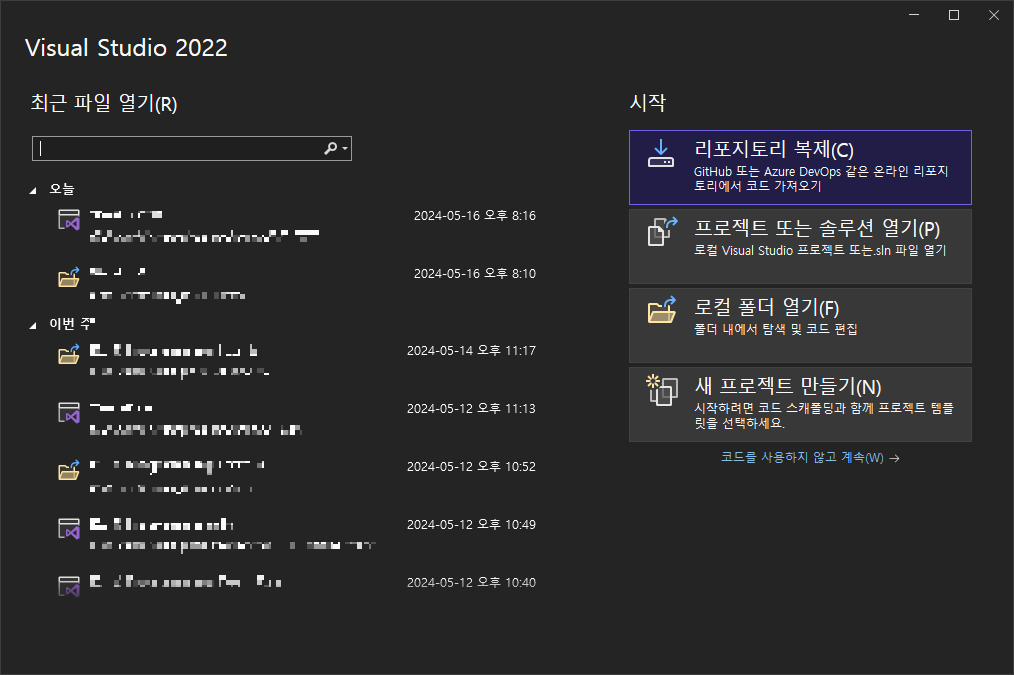The height and width of the screenshot is (675, 1014).
Task: Maximize the Visual Studio 2022 window
Action: click(954, 15)
